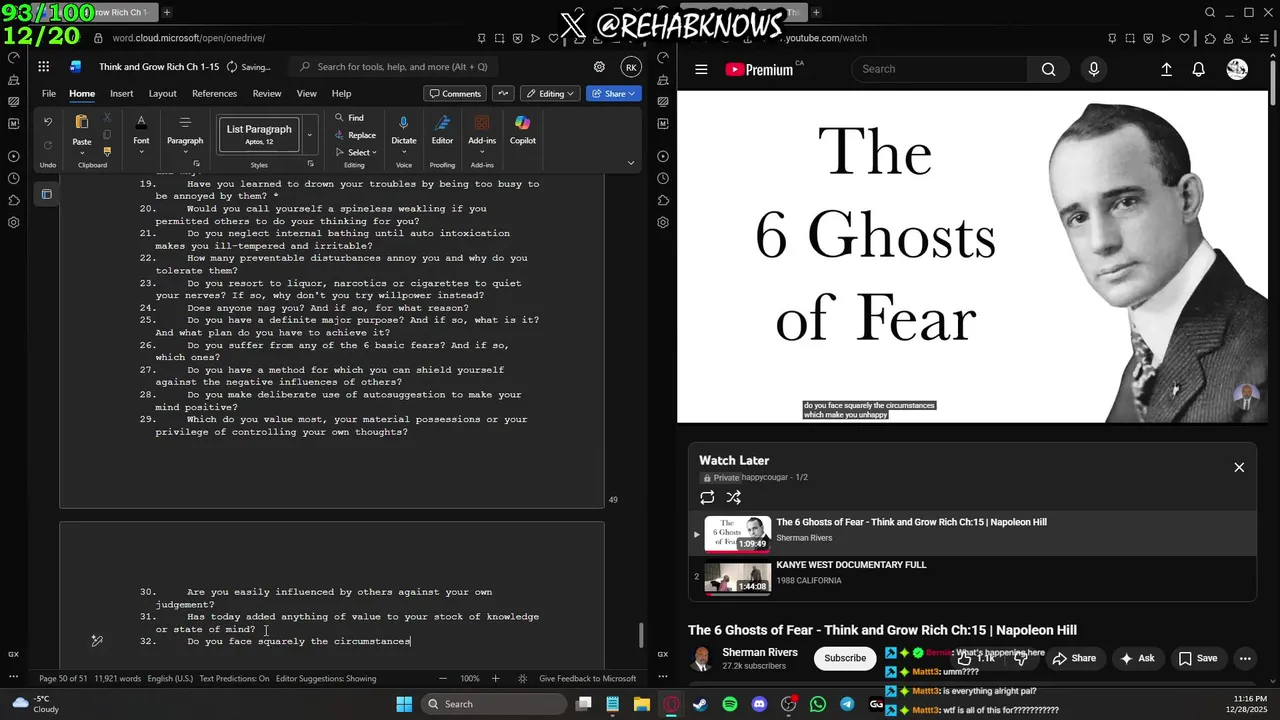
Task: Open the RK account profile circle
Action: 630,67
